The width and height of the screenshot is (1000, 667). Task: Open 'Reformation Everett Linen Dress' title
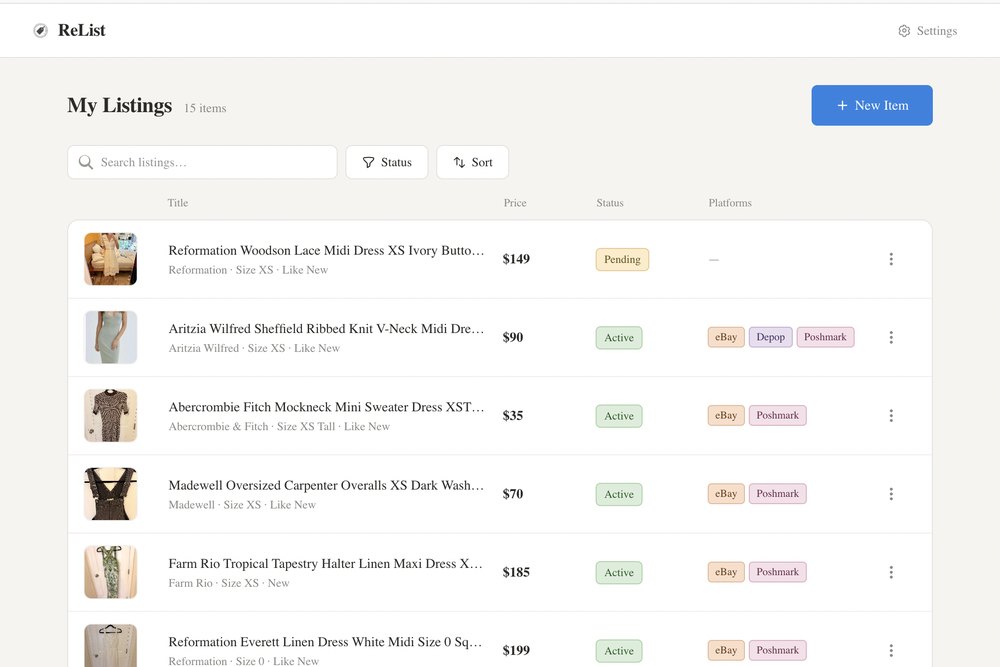[x=325, y=642]
